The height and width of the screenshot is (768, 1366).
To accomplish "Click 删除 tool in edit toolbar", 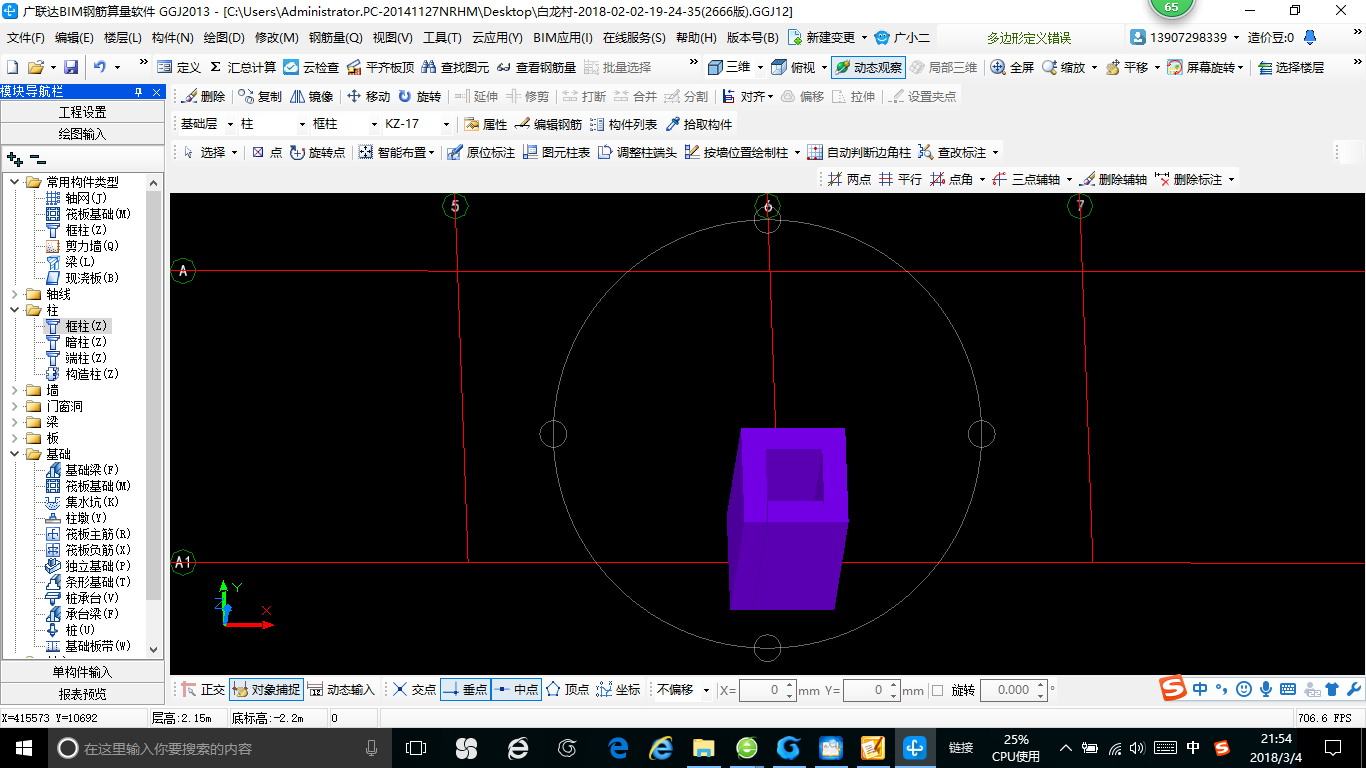I will pyautogui.click(x=203, y=97).
